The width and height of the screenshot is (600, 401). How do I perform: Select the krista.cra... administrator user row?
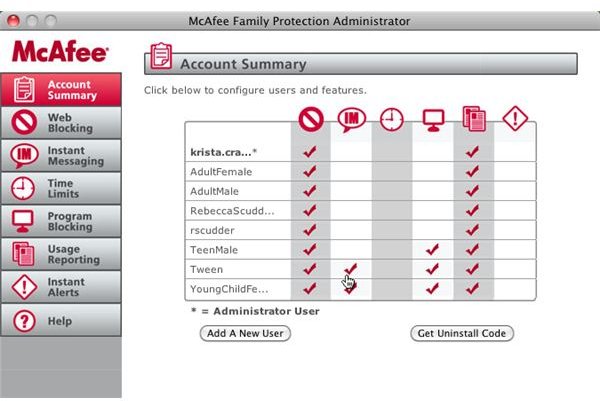coord(360,152)
